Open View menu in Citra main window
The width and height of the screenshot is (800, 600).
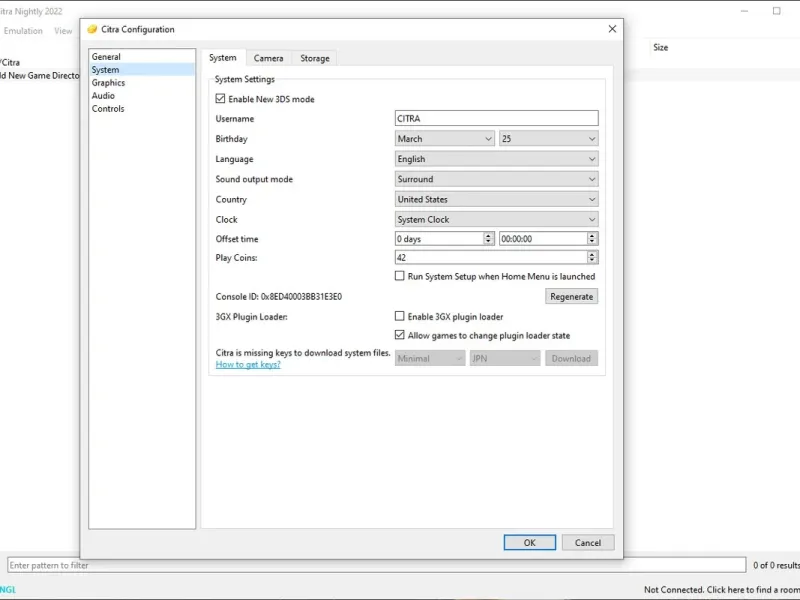[63, 31]
